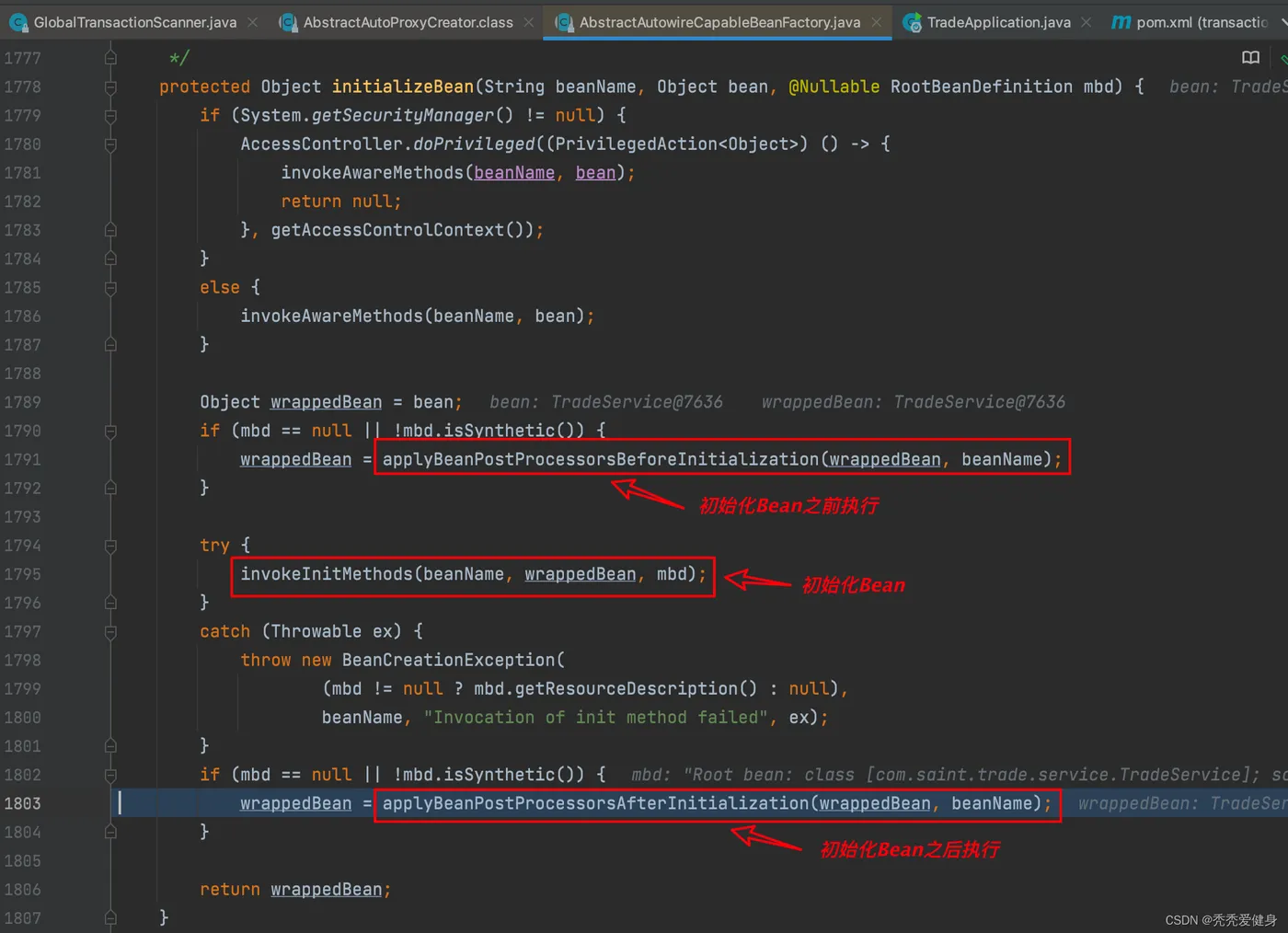Click the Maven pom.xml tab icon
1288x933 pixels.
click(x=1121, y=22)
